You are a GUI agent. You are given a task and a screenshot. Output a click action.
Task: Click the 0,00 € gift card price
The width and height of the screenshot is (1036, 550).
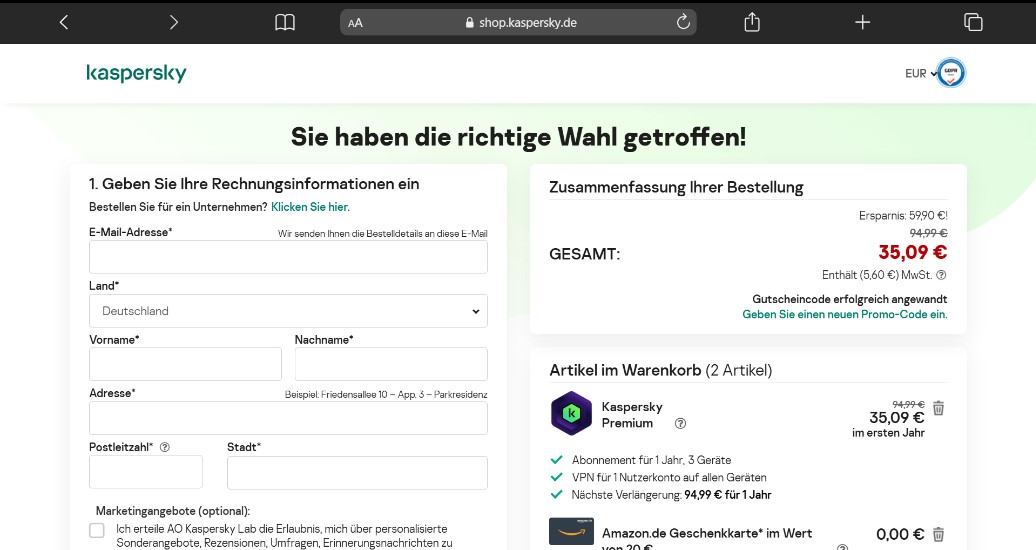tap(900, 534)
